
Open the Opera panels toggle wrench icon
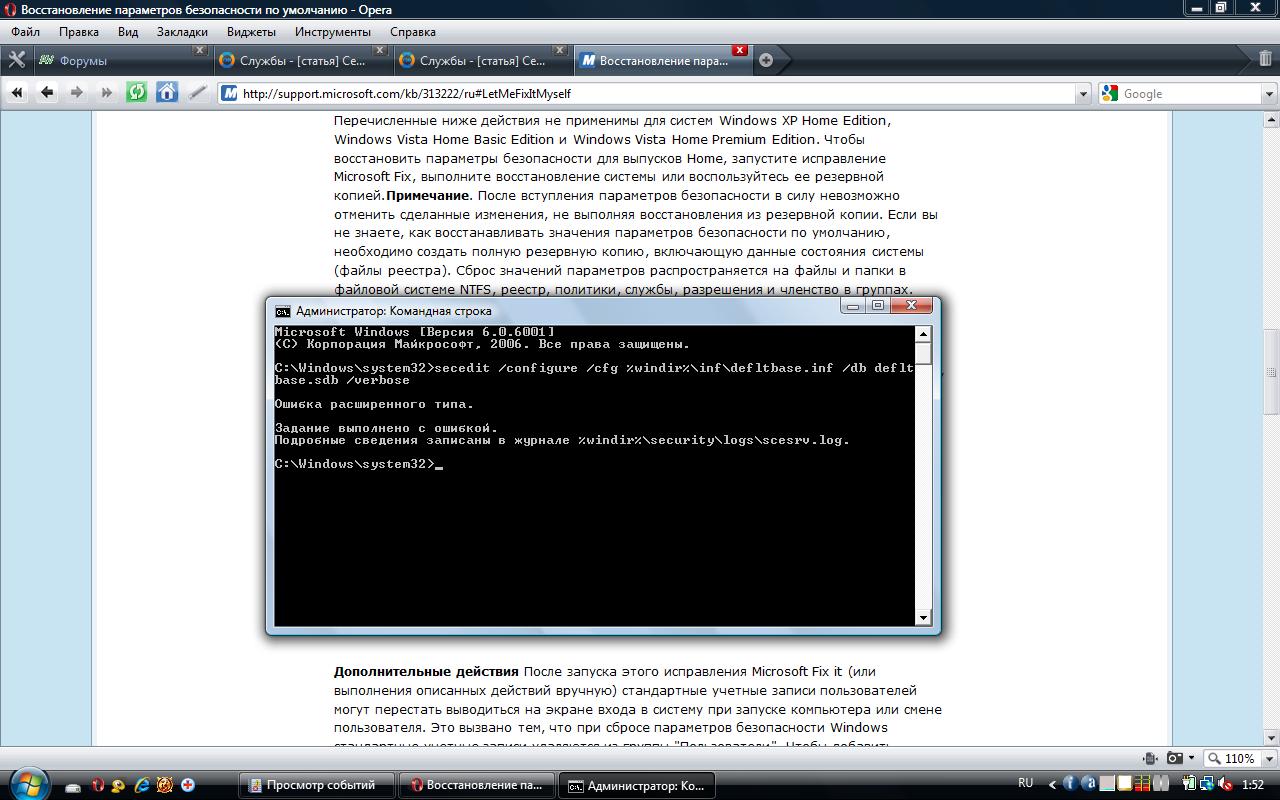[16, 60]
